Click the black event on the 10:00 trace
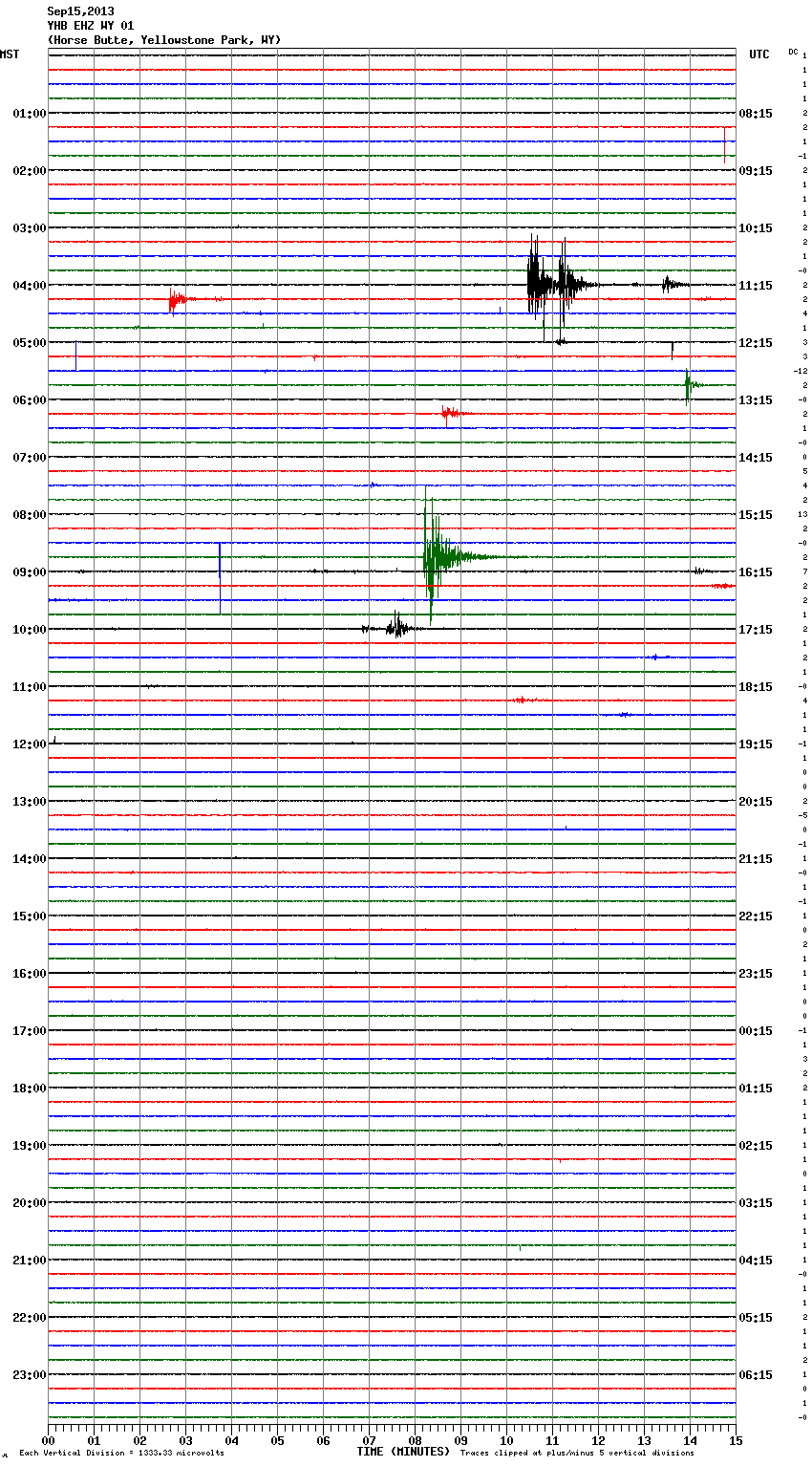 391,627
